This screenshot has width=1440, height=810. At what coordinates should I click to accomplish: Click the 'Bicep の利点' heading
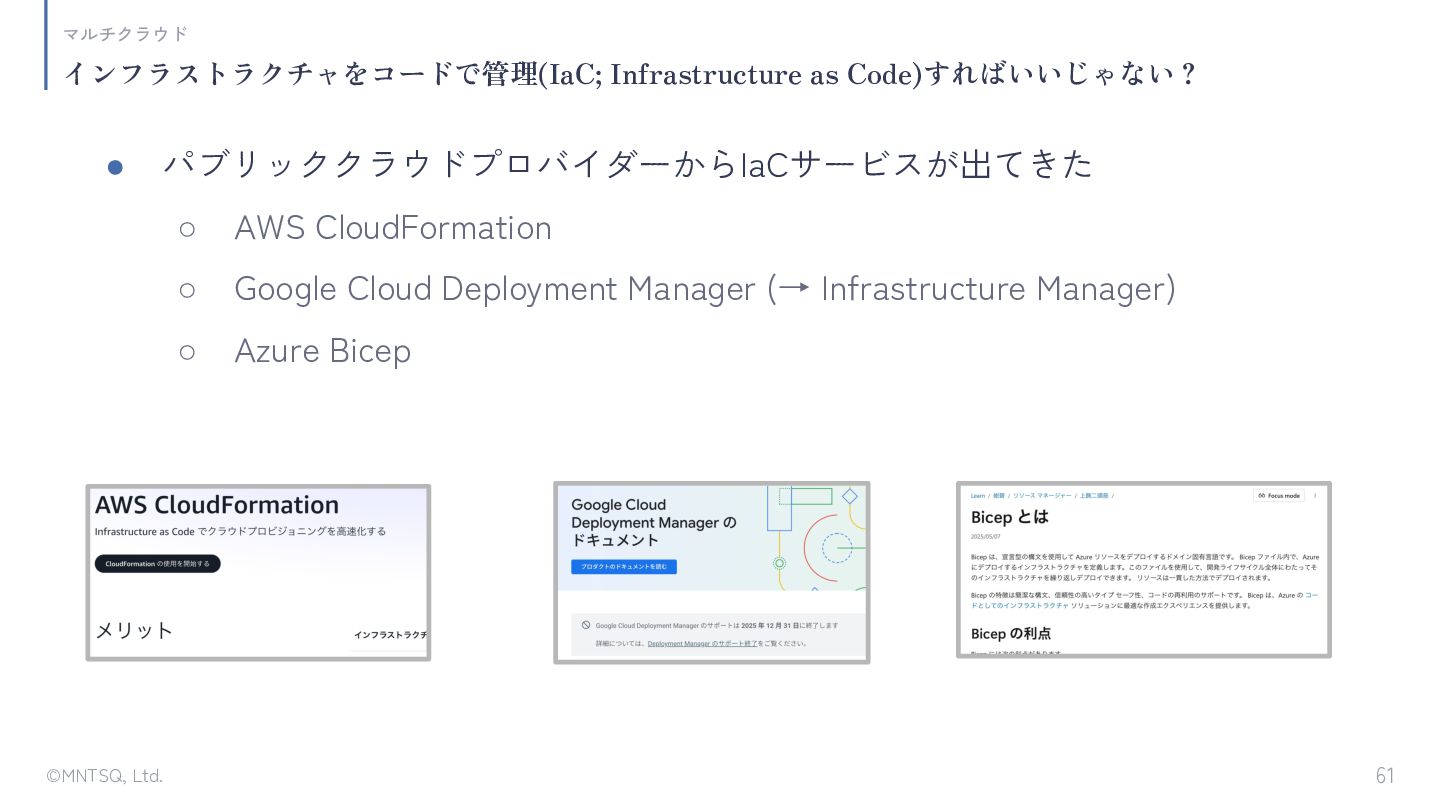1011,633
